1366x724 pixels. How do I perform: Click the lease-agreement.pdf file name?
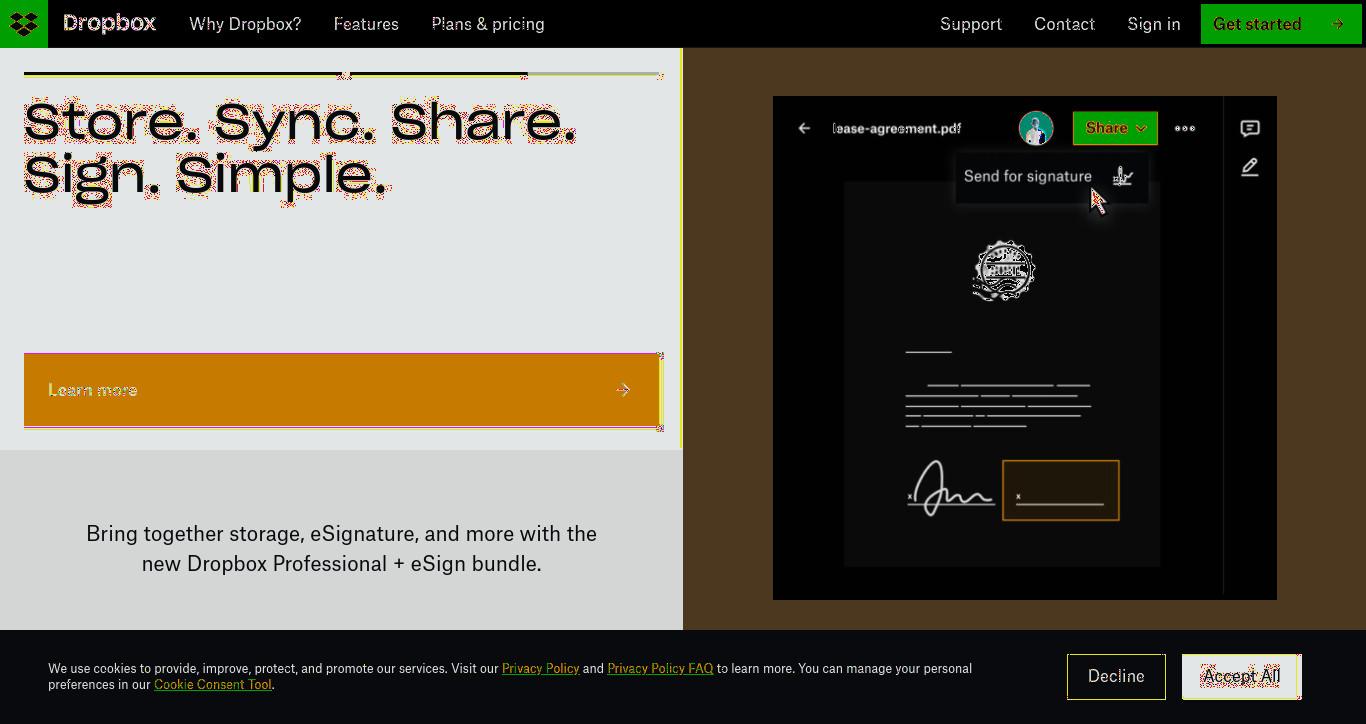tap(897, 128)
